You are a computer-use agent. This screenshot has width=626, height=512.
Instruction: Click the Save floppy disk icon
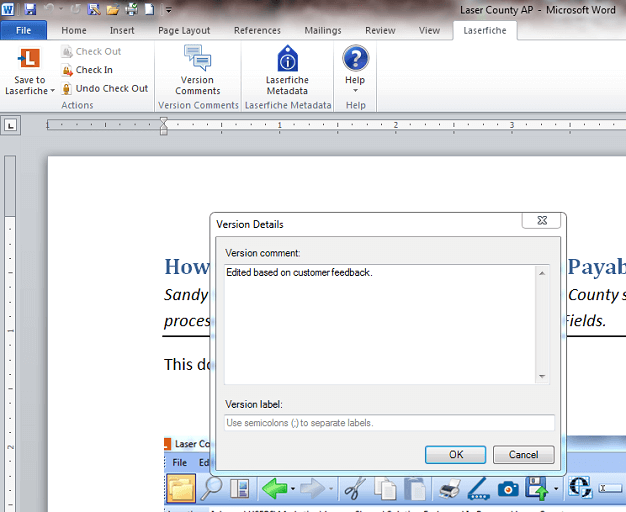(30, 9)
